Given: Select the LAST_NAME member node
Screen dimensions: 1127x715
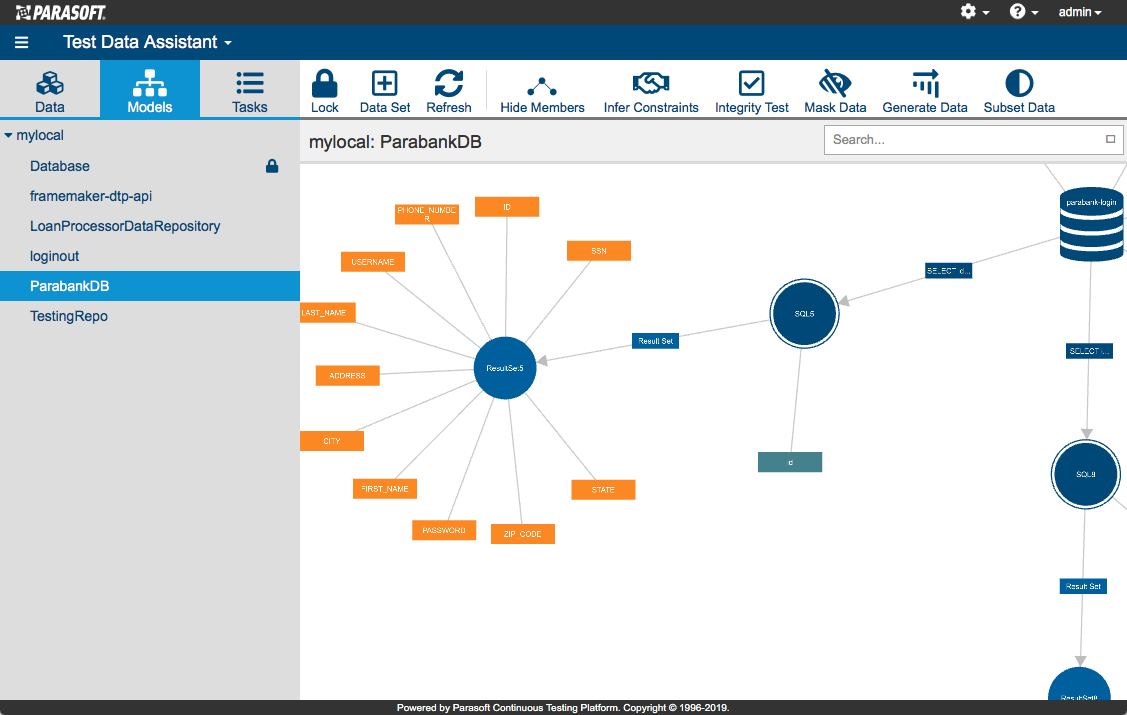Looking at the screenshot, I should click(x=328, y=313).
